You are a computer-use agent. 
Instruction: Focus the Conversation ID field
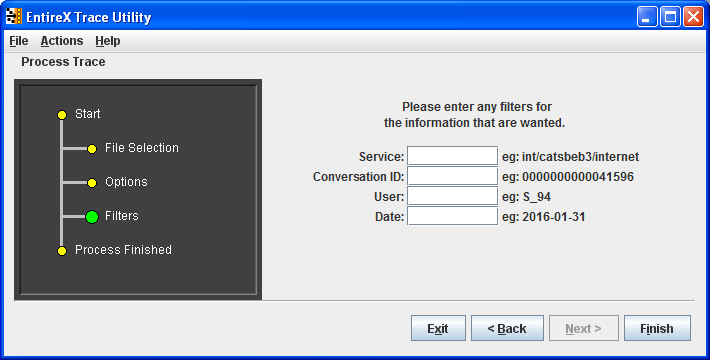click(x=452, y=176)
